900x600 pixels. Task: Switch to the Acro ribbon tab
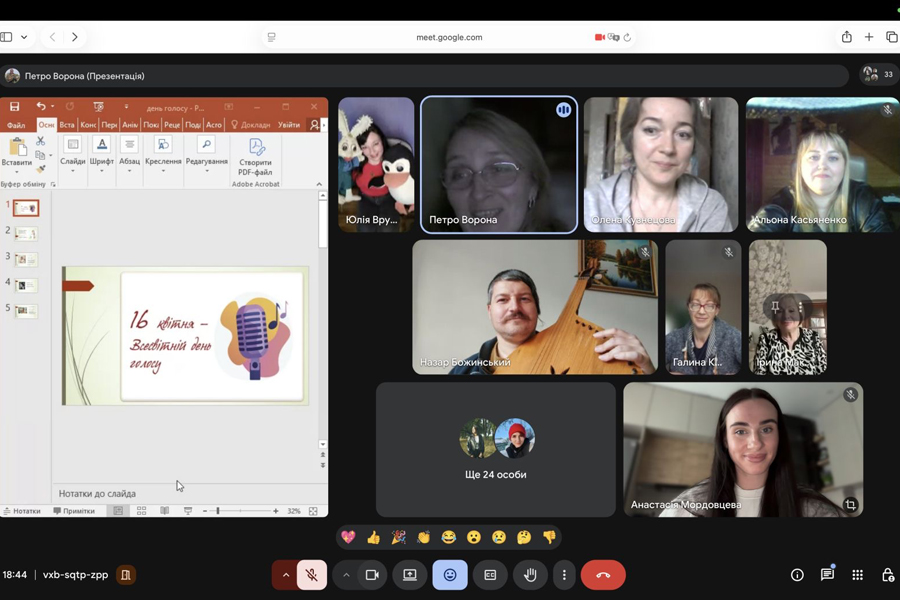coord(214,125)
